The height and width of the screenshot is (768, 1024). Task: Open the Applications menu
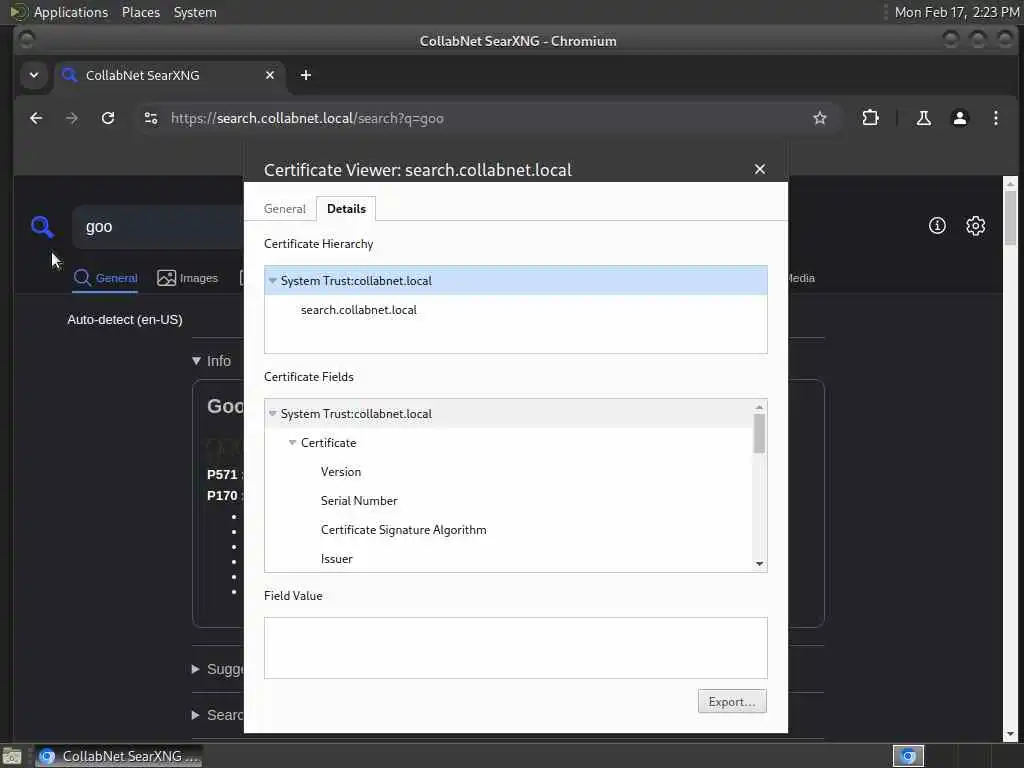tap(71, 12)
